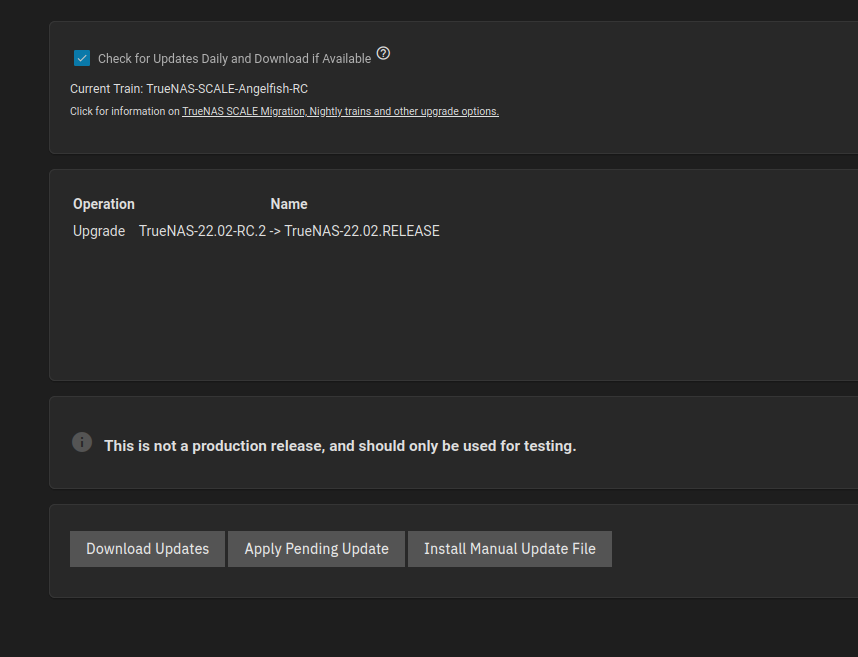Select the Upgrade operation cell
The height and width of the screenshot is (657, 858).
[99, 231]
